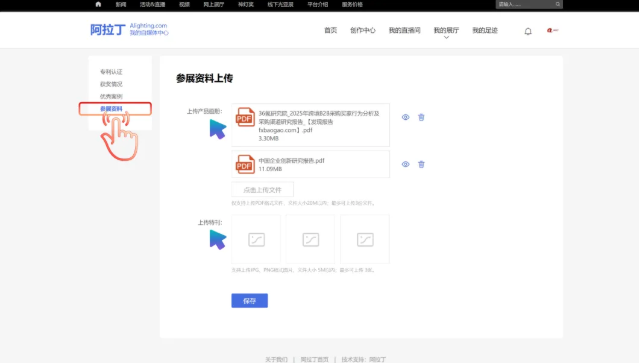Click the 阿拉丁 Alighting.com logo
This screenshot has height=363, width=639.
coord(129,29)
